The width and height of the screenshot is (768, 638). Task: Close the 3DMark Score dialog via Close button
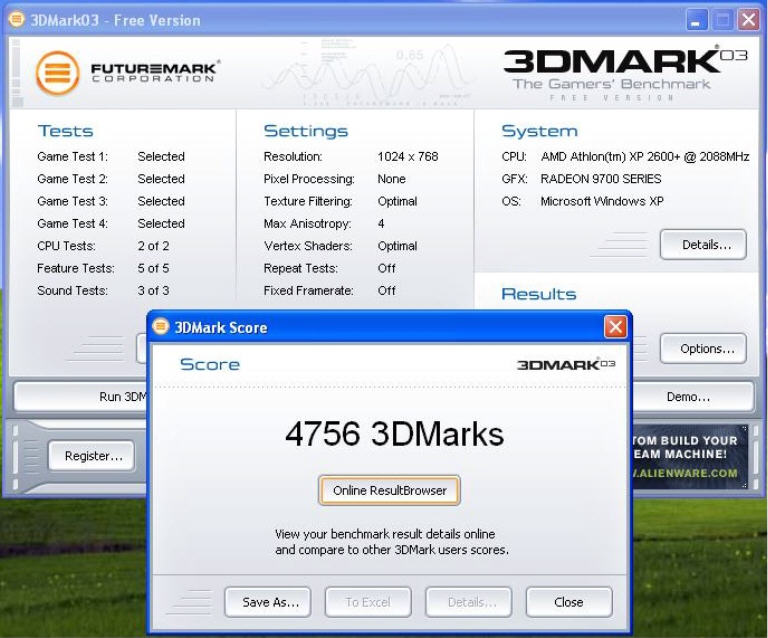point(569,602)
